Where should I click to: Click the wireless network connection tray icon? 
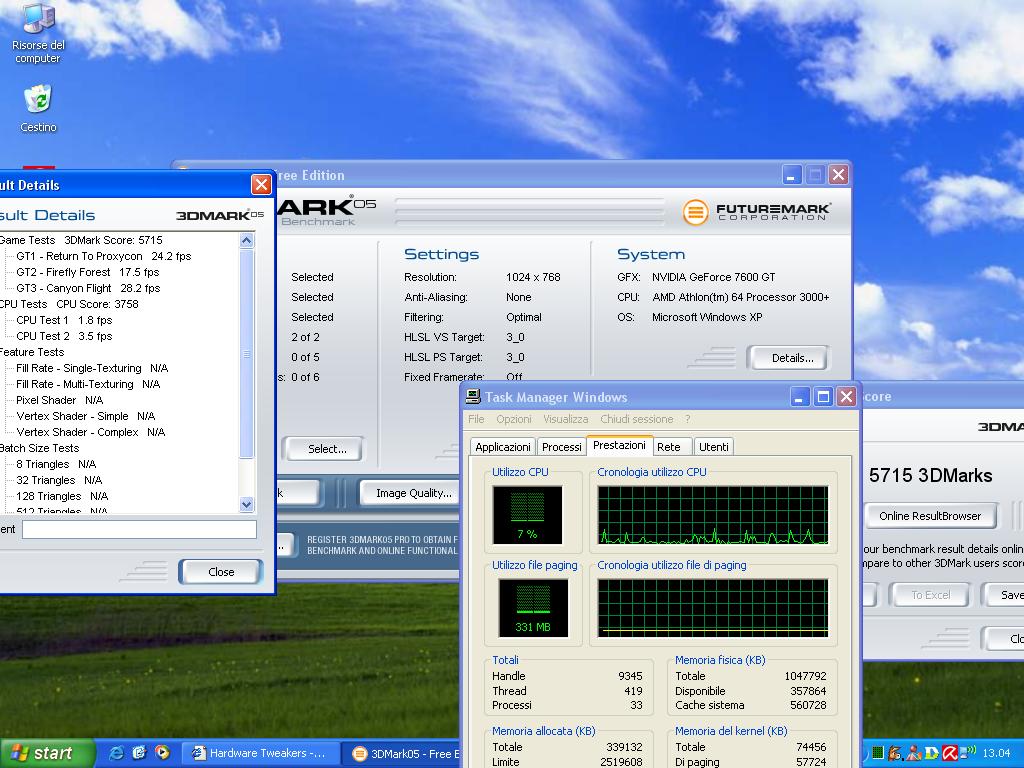point(968,752)
